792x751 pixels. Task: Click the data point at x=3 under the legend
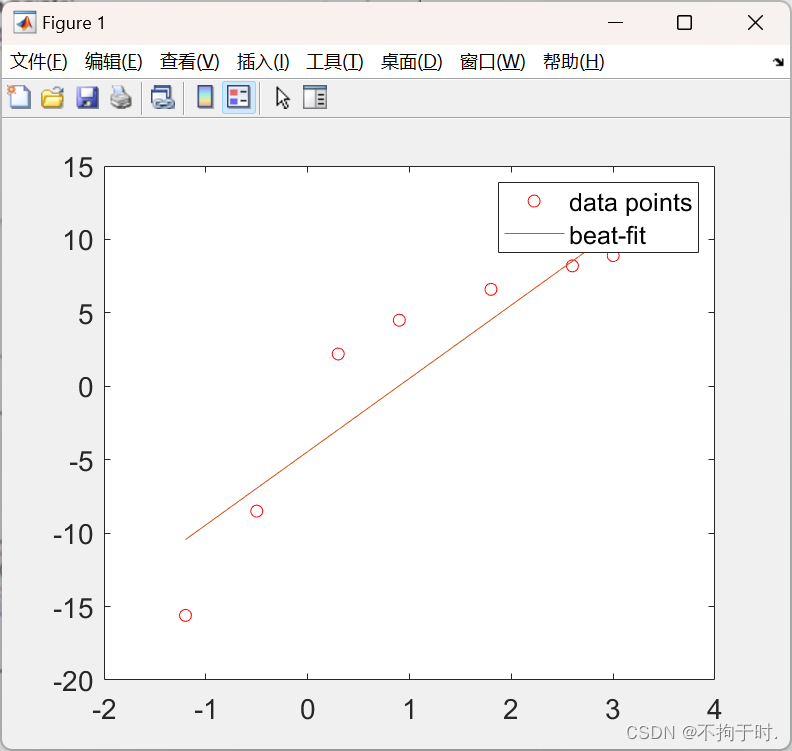point(613,257)
